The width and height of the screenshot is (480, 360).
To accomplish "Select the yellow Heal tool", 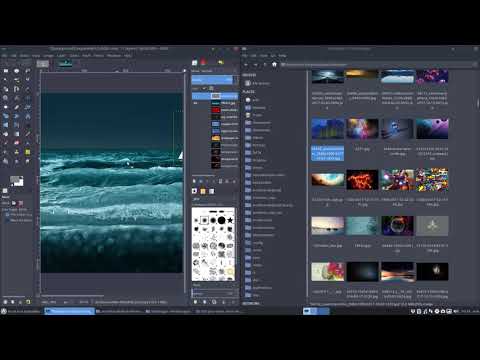I will (27, 152).
